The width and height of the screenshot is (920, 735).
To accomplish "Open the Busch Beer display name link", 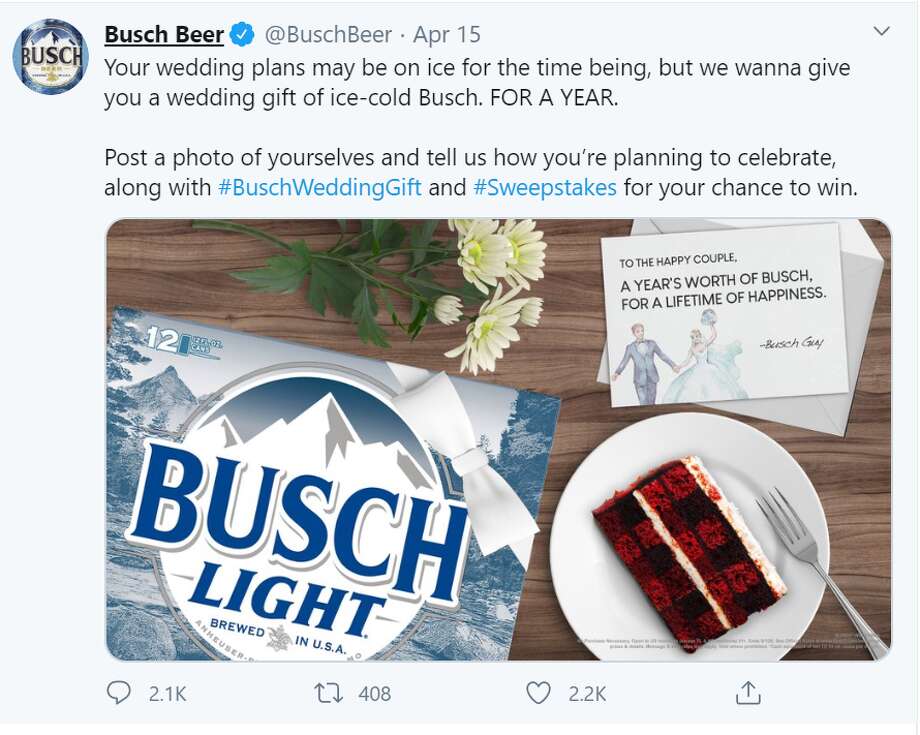I will 164,35.
